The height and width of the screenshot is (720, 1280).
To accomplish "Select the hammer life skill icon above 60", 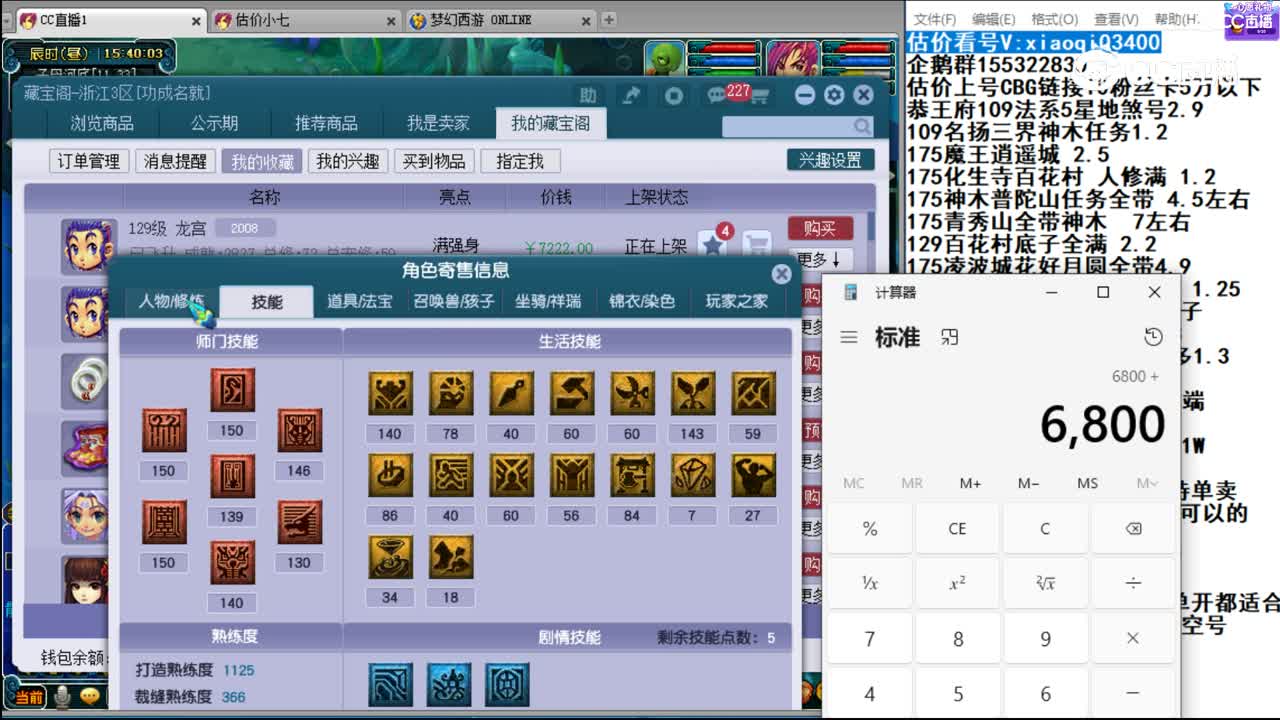I will coord(572,394).
